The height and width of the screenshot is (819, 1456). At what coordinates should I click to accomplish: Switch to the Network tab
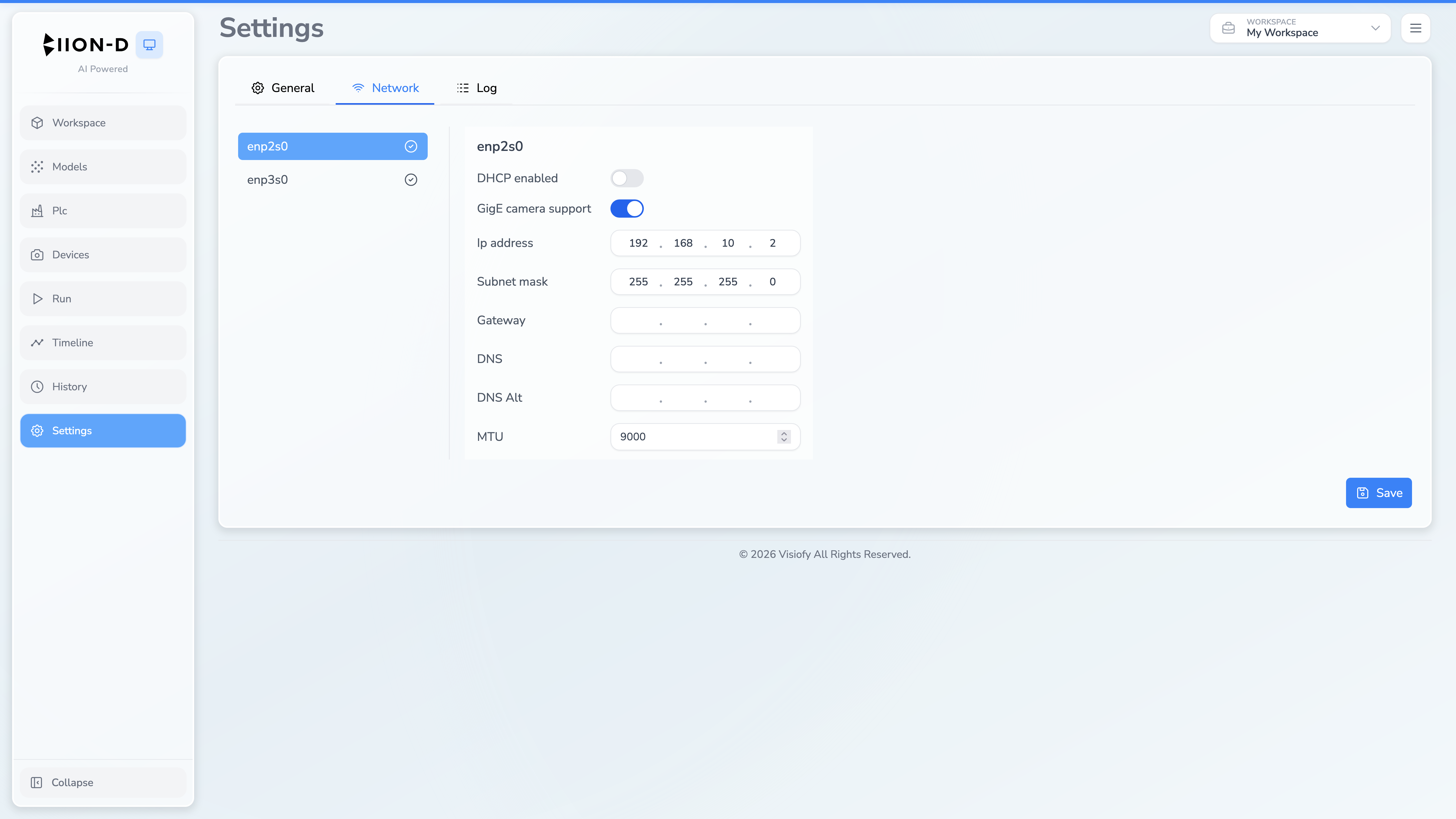point(385,88)
